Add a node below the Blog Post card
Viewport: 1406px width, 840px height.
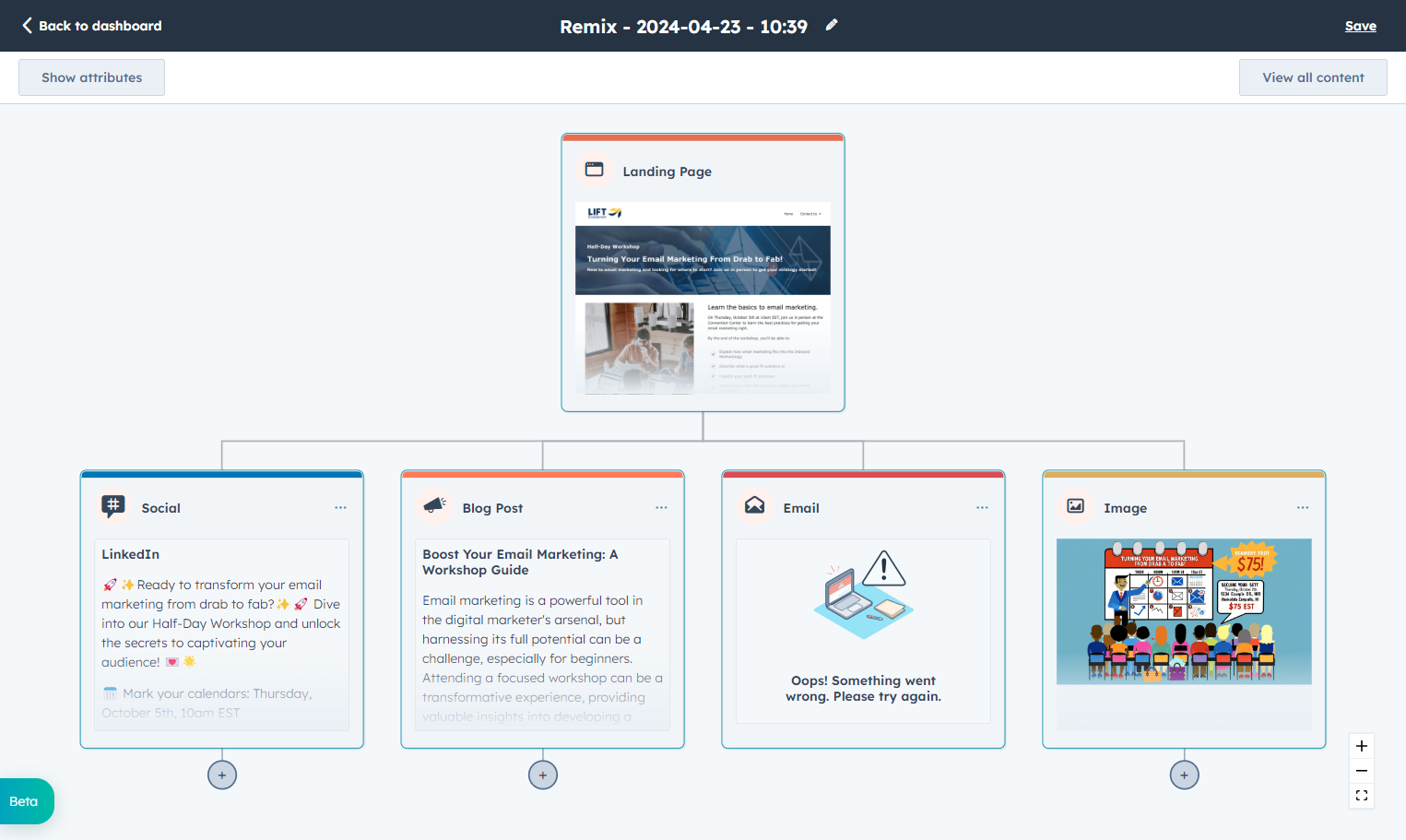coord(543,775)
